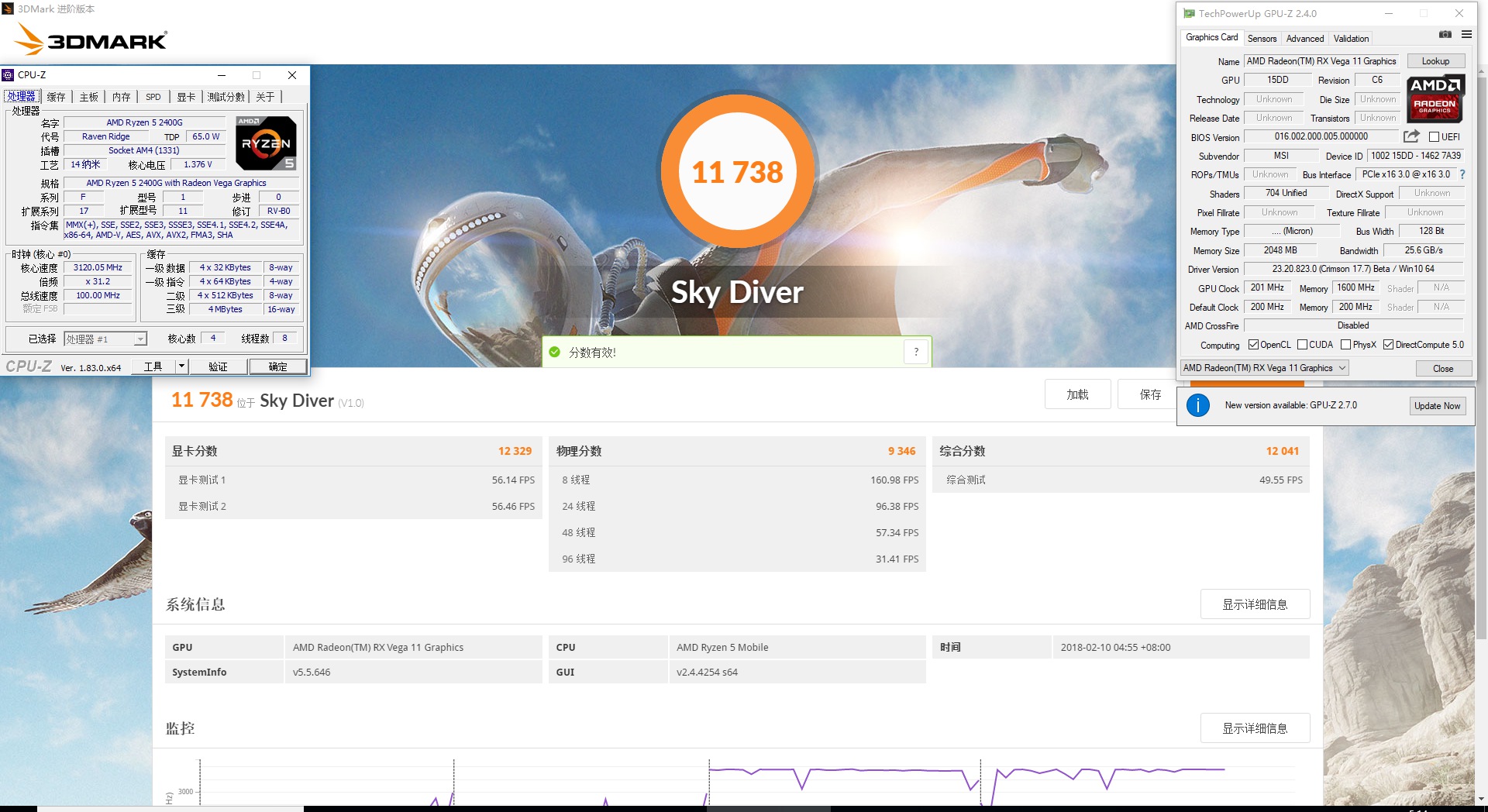
Task: Click the GPU-Z Name field showing Vega 11 Graphics
Action: [x=1321, y=61]
